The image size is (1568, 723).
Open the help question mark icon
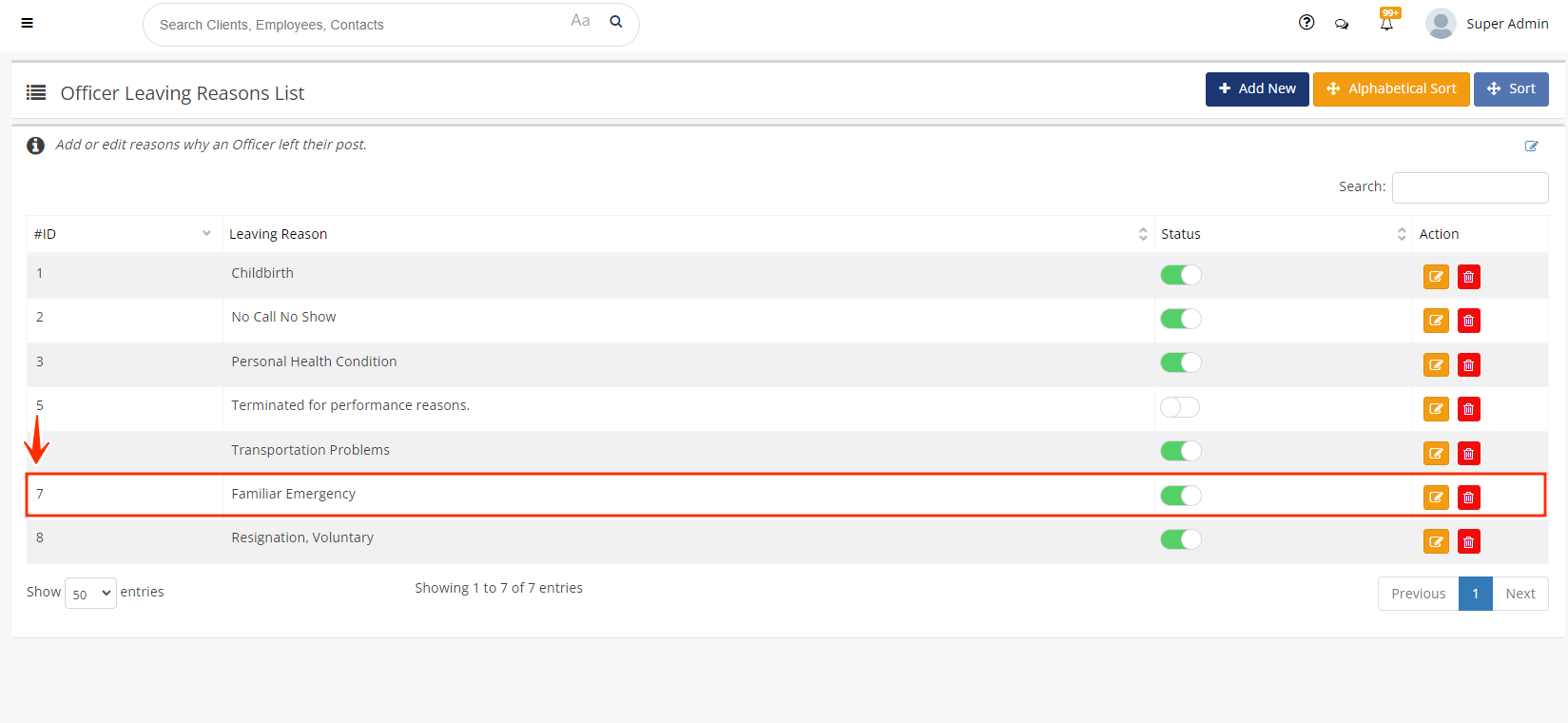pos(1307,23)
